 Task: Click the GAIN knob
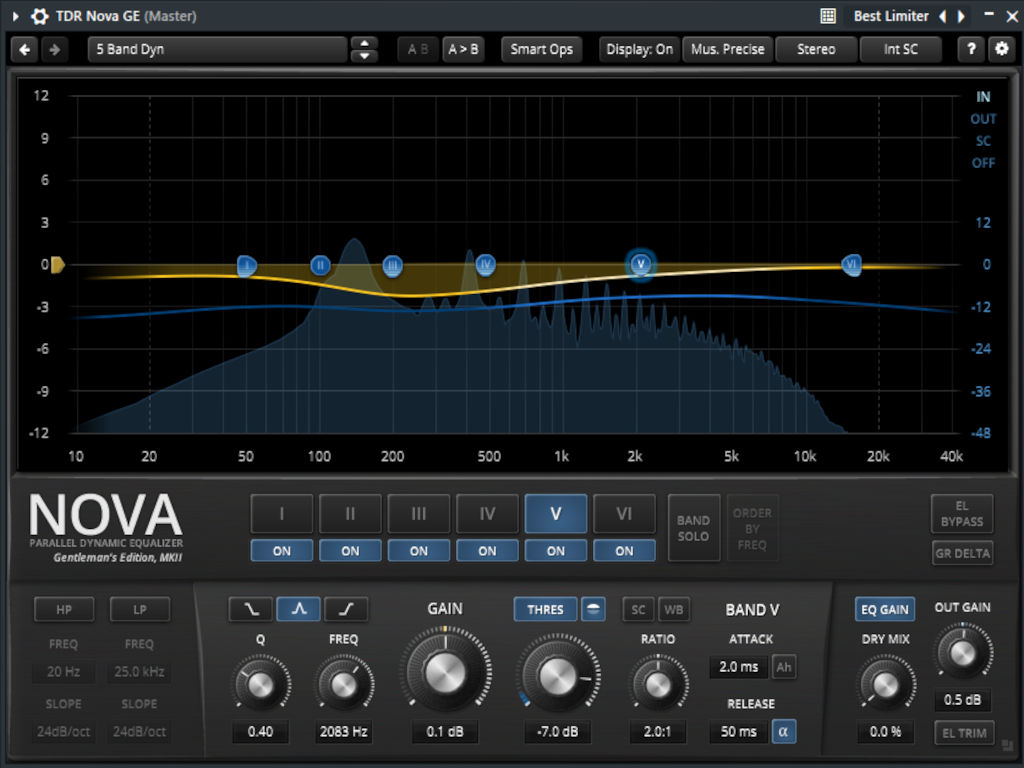[x=445, y=671]
